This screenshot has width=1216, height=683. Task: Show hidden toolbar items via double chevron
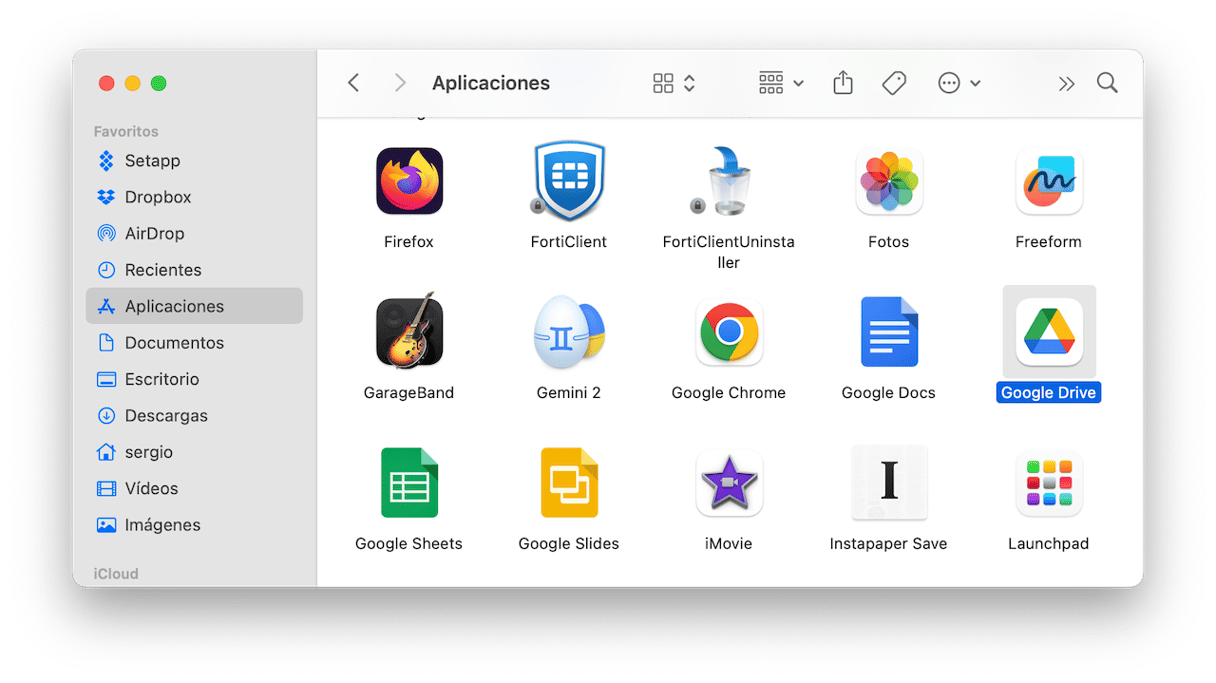[1066, 84]
